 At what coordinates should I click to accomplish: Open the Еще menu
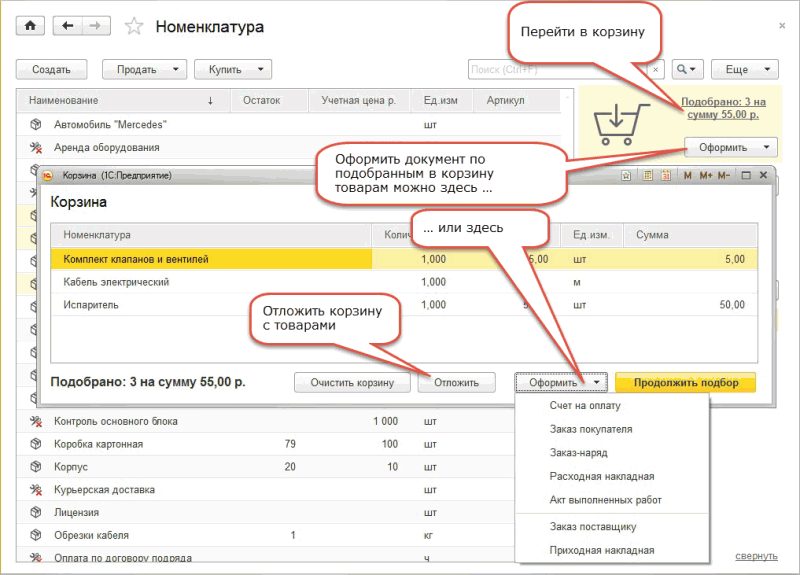[x=750, y=70]
